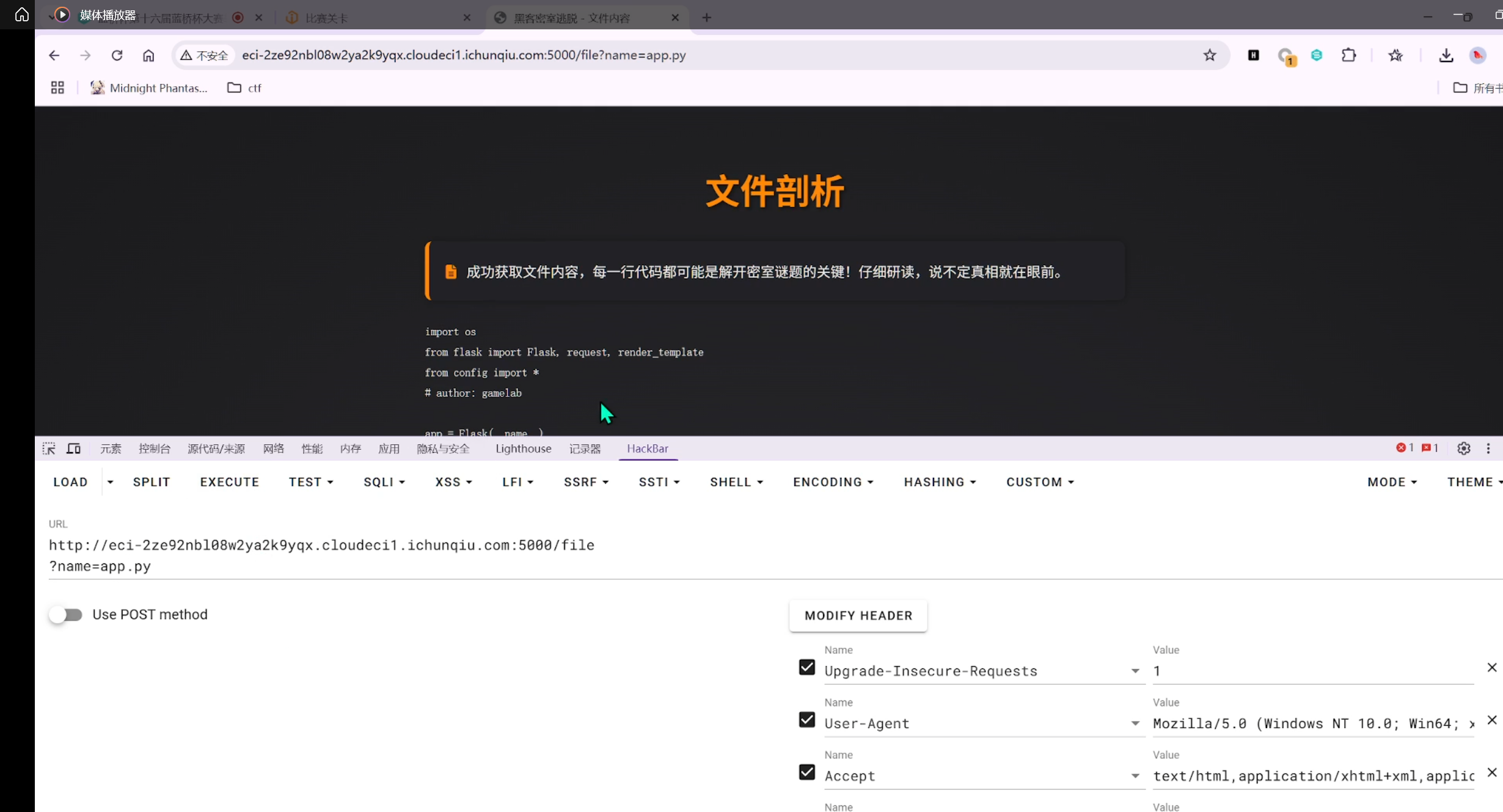Expand the SQLI dropdown menu
This screenshot has width=1503, height=812.
(x=384, y=482)
